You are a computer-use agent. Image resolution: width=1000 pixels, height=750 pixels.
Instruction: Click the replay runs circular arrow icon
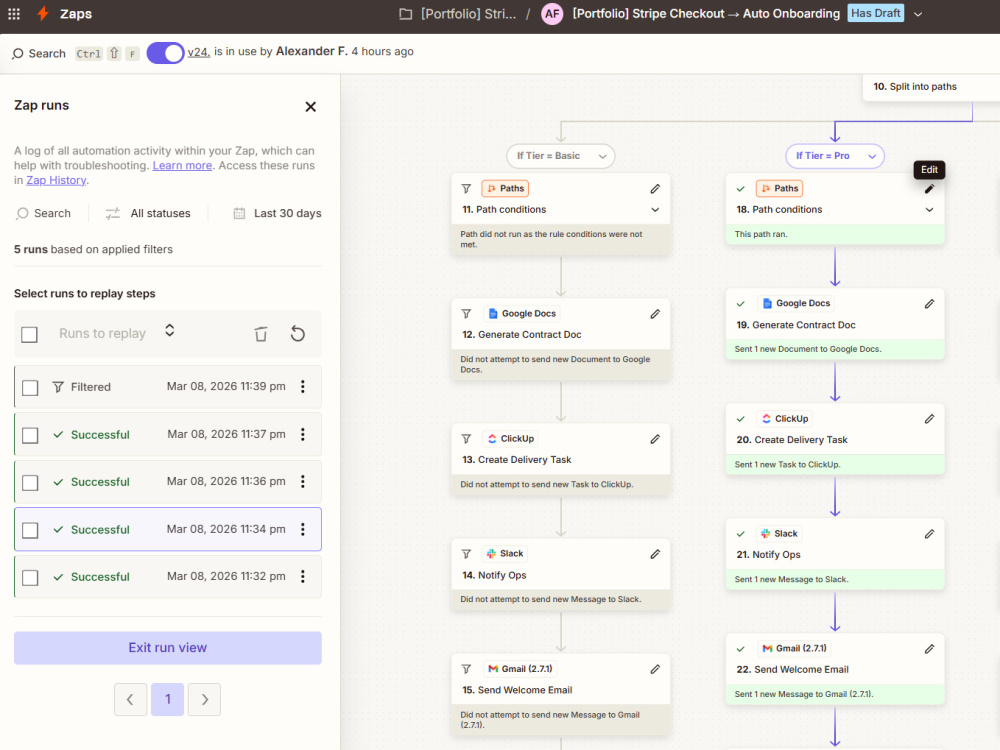coord(298,334)
